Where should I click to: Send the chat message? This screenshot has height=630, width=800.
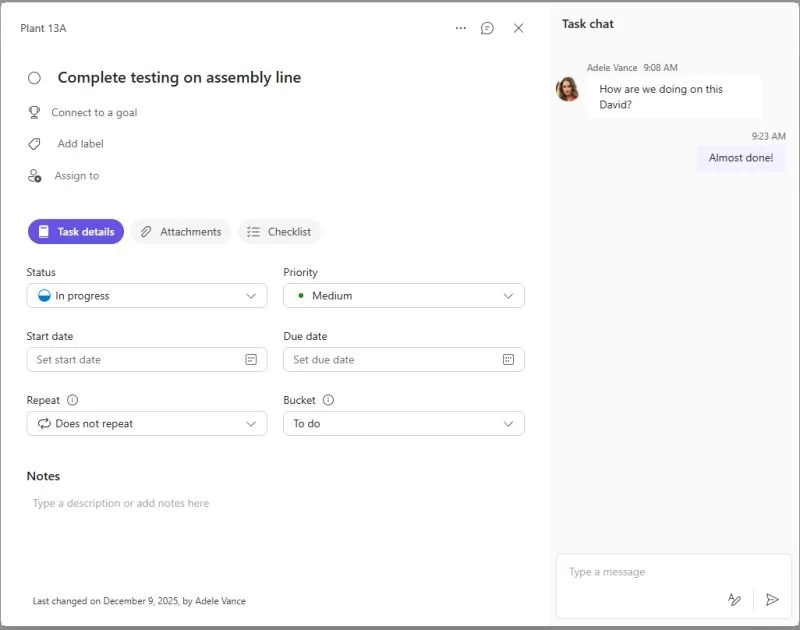[771, 599]
